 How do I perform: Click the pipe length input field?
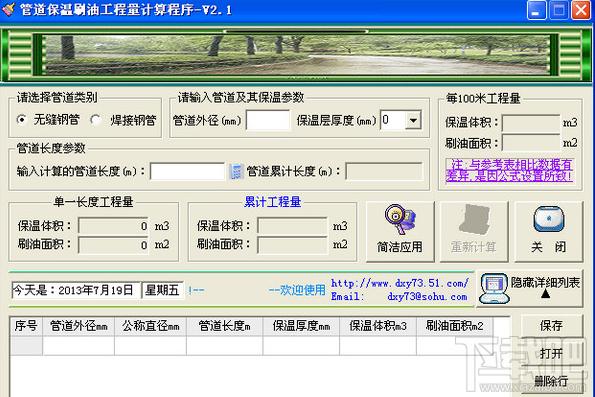pyautogui.click(x=187, y=172)
